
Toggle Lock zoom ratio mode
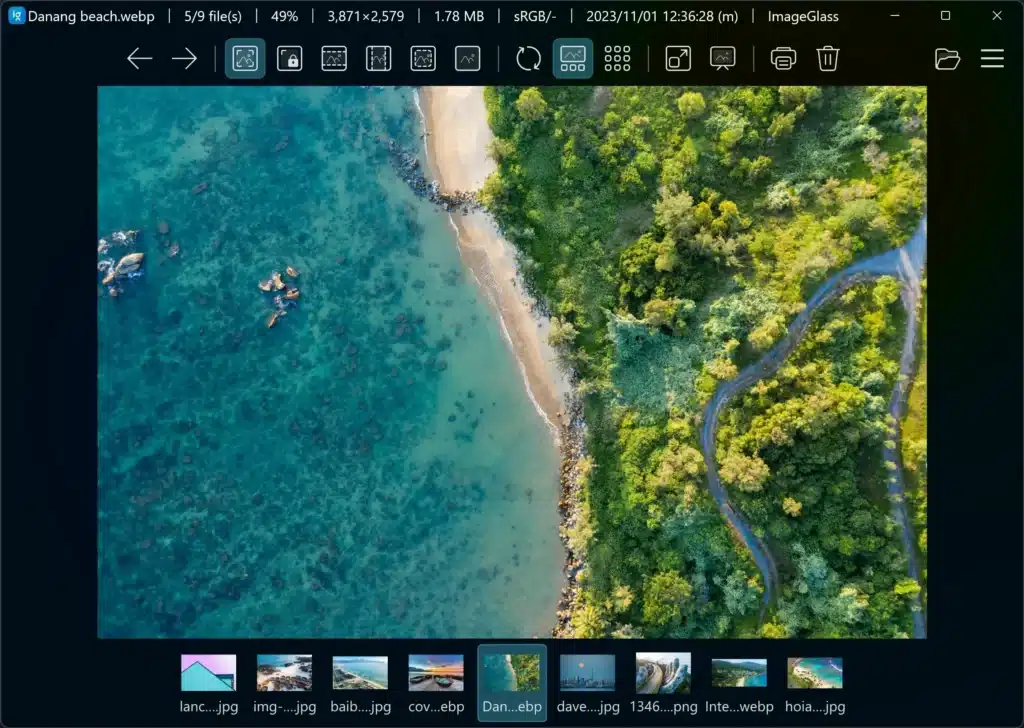click(289, 59)
